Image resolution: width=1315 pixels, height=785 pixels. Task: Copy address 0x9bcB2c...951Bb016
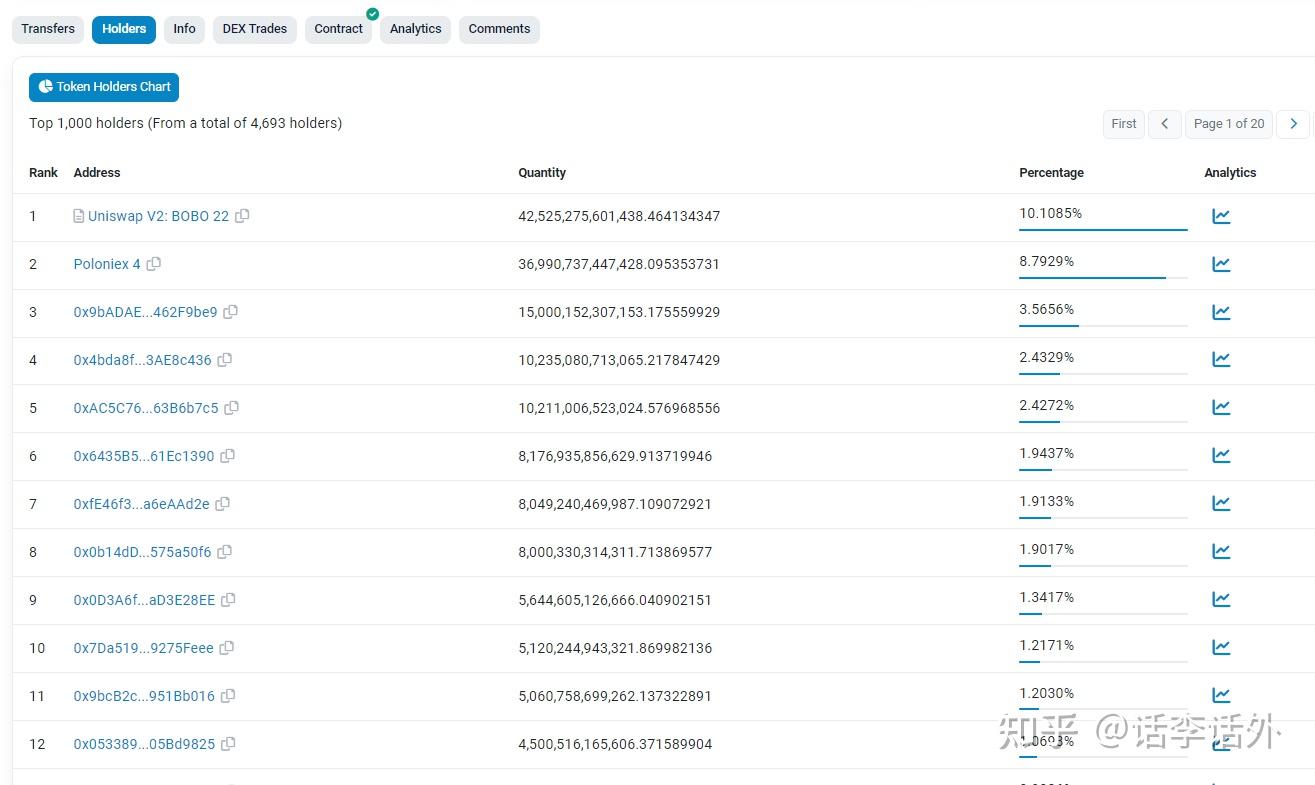pos(228,696)
